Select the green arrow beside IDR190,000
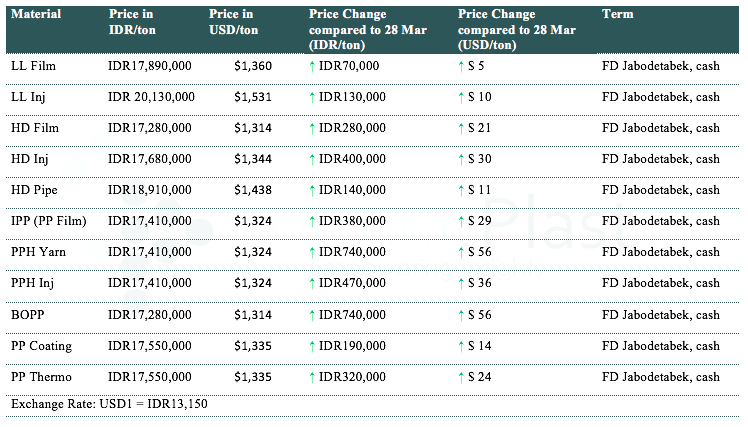 point(313,346)
